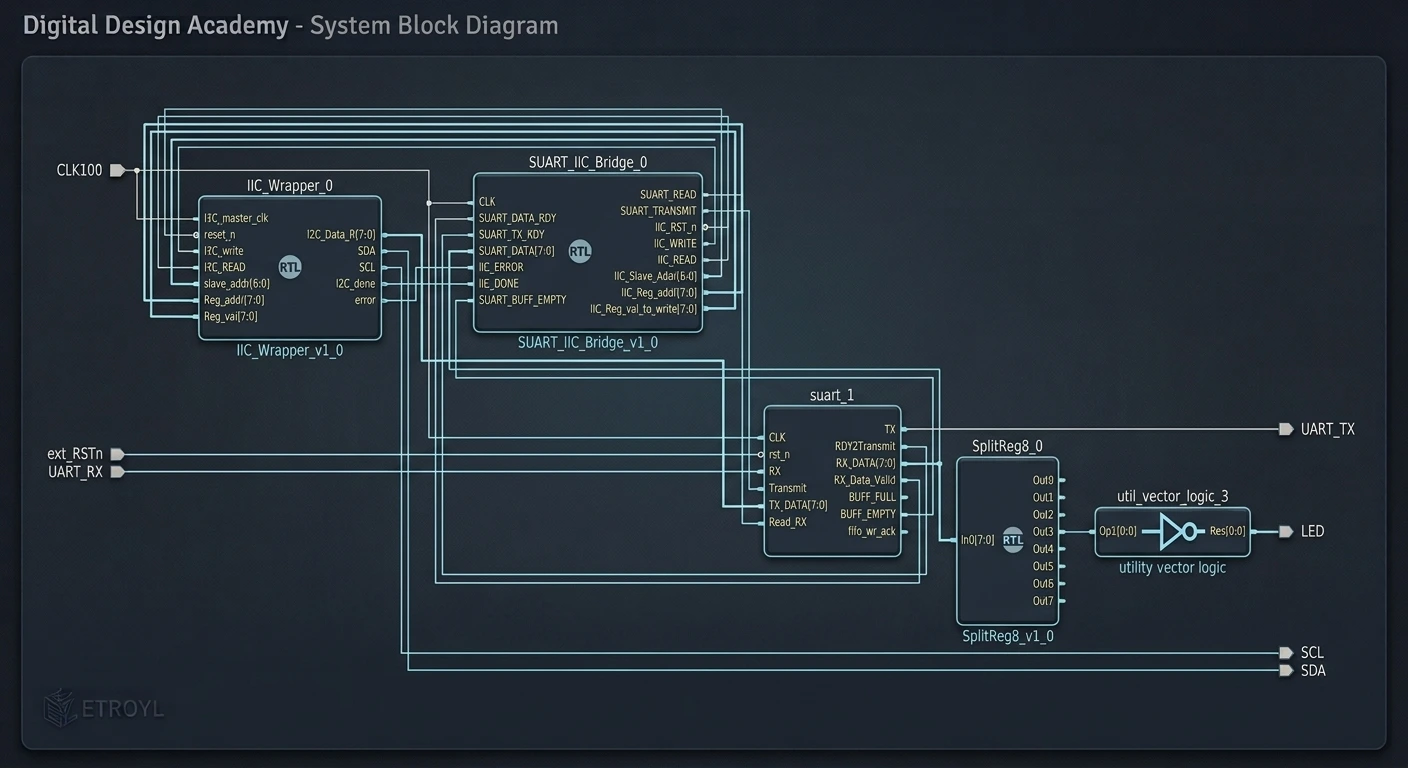Click the suart_1 block title

(x=832, y=395)
